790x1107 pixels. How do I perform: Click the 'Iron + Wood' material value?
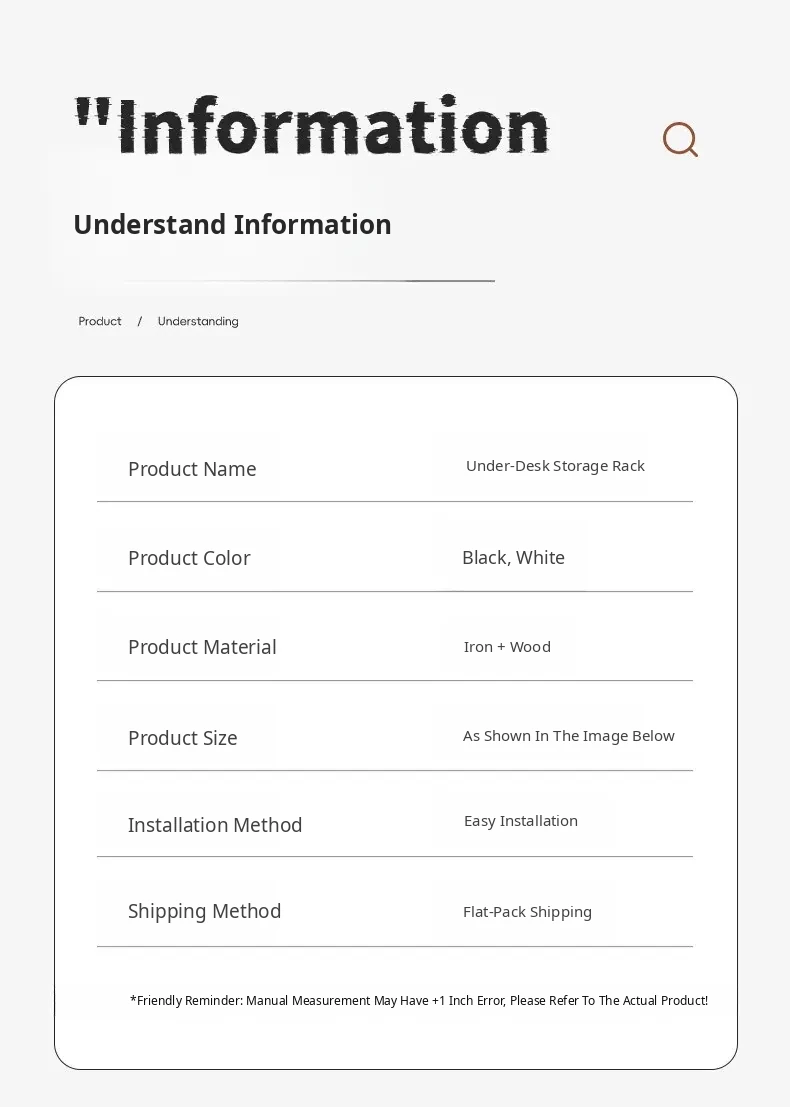[507, 647]
